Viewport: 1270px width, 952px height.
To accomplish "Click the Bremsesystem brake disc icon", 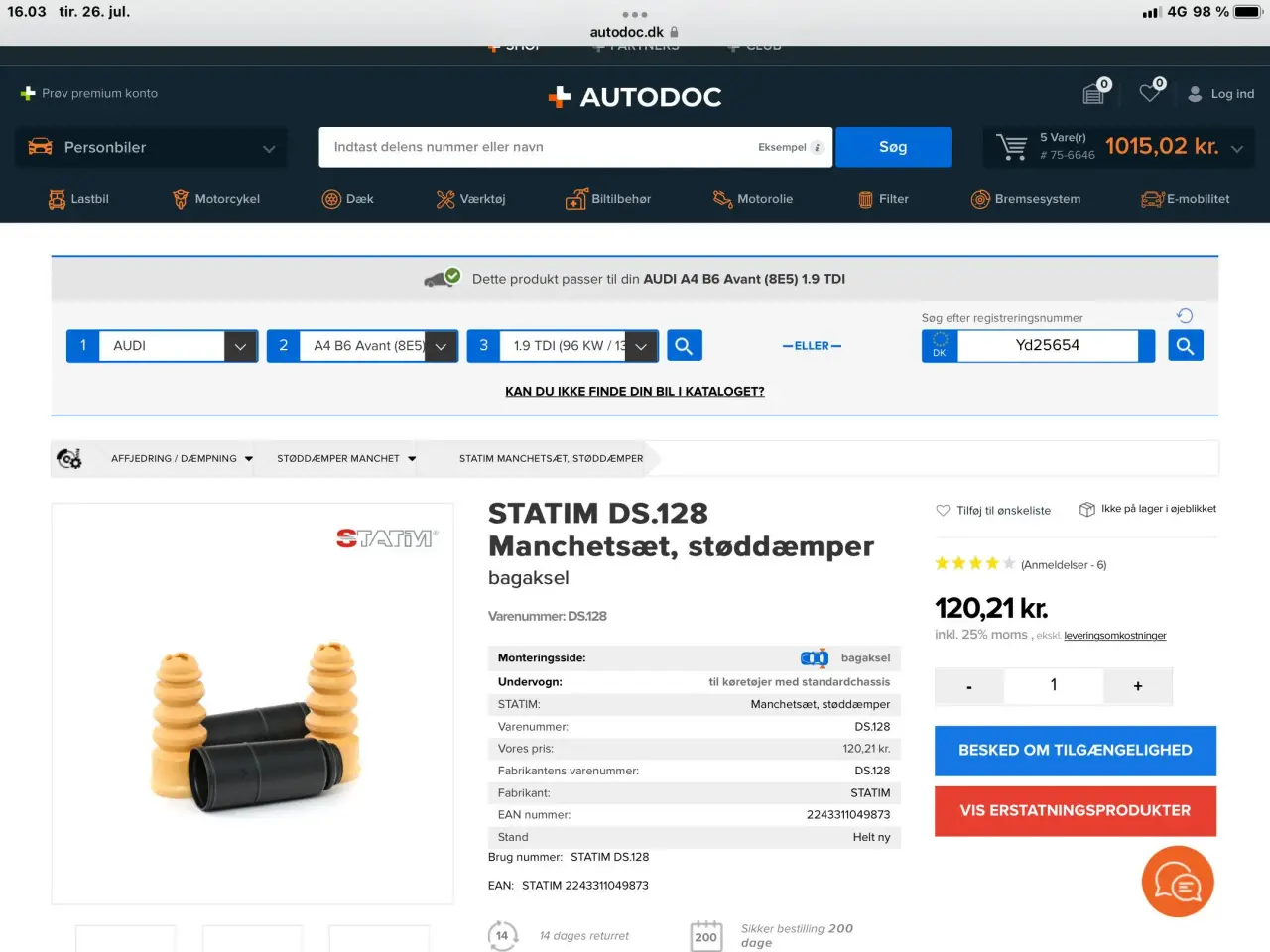I will [x=980, y=199].
